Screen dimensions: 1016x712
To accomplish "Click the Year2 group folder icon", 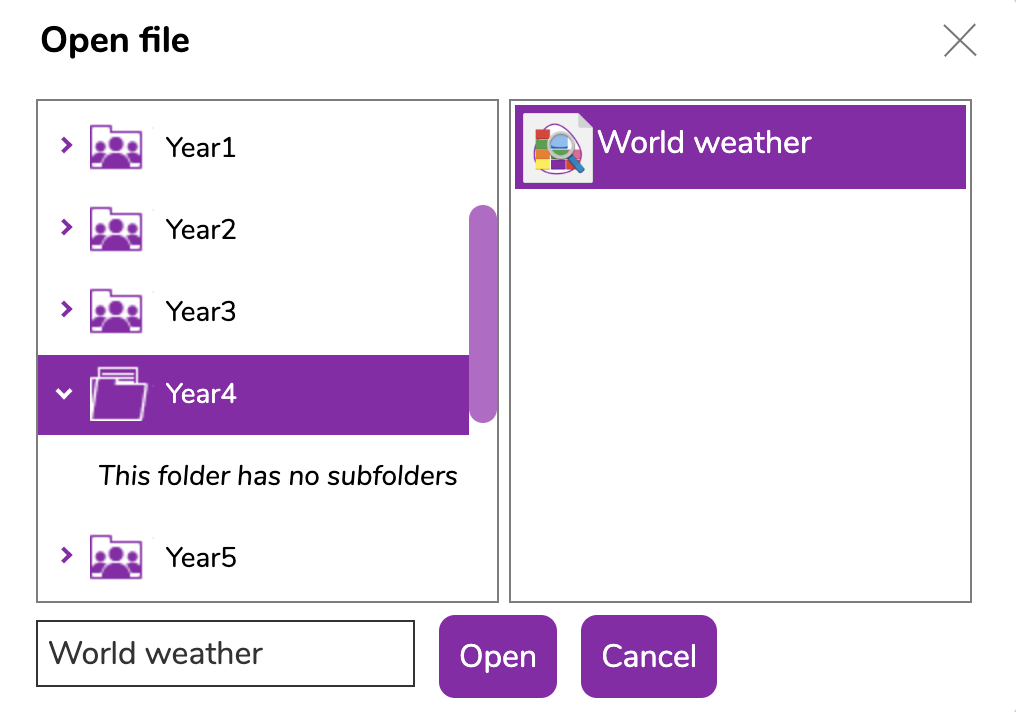I will [x=115, y=230].
